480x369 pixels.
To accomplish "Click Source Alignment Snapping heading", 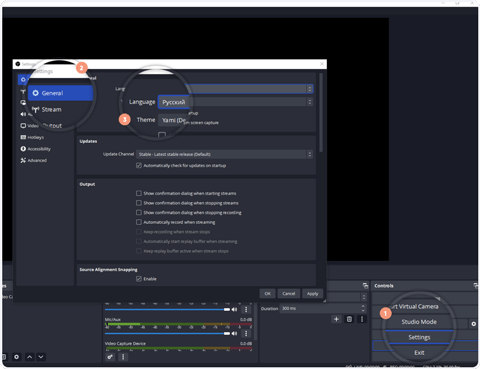I will point(108,269).
